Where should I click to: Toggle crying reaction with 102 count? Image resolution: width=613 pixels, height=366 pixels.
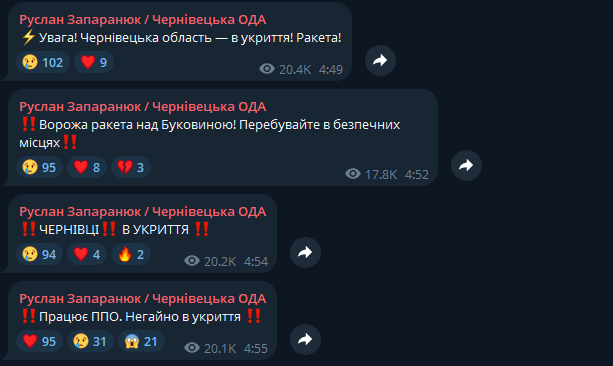click(x=43, y=62)
